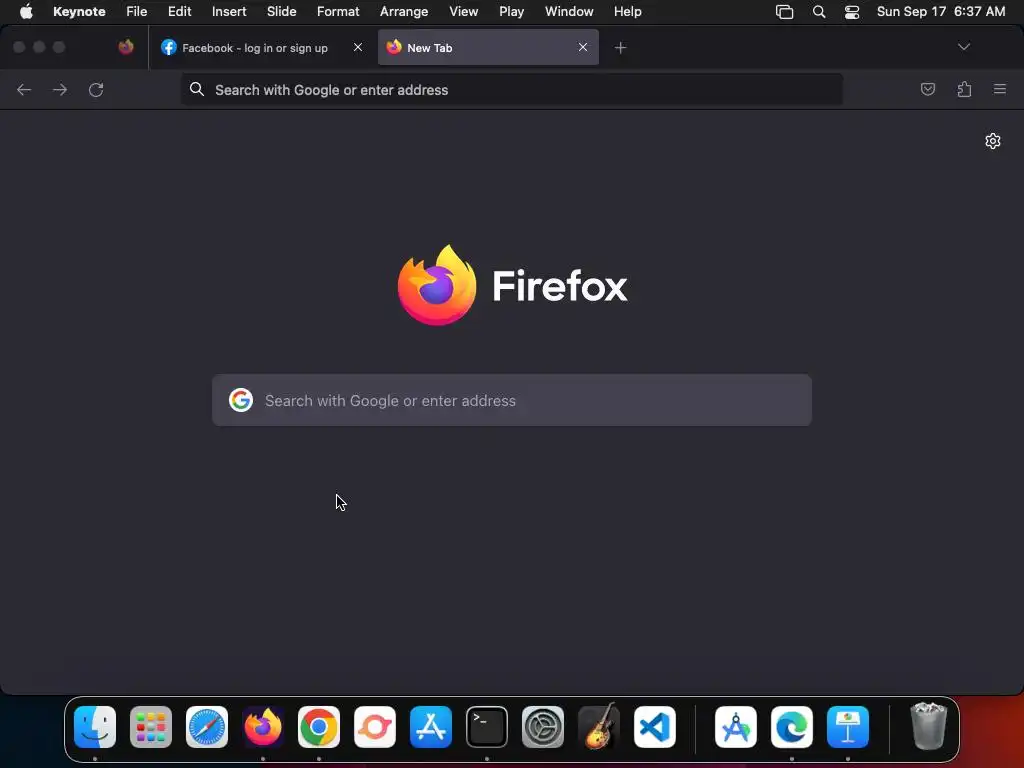The width and height of the screenshot is (1024, 768).
Task: Open Visual Studio Code from the dock
Action: [x=655, y=727]
